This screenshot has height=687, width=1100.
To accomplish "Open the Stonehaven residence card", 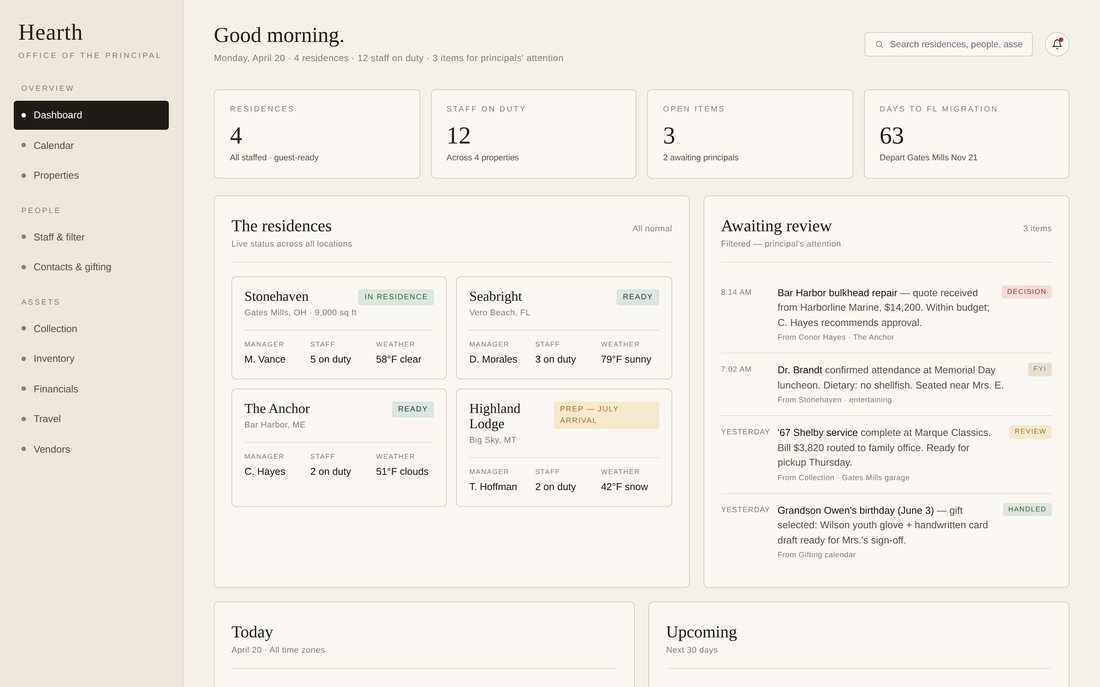I will (339, 328).
